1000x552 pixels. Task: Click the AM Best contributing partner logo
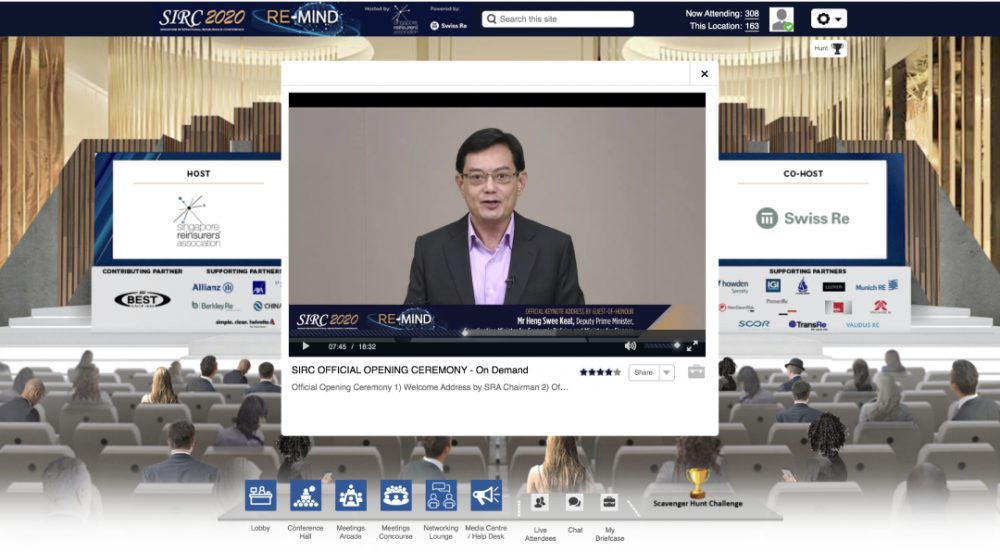(142, 299)
